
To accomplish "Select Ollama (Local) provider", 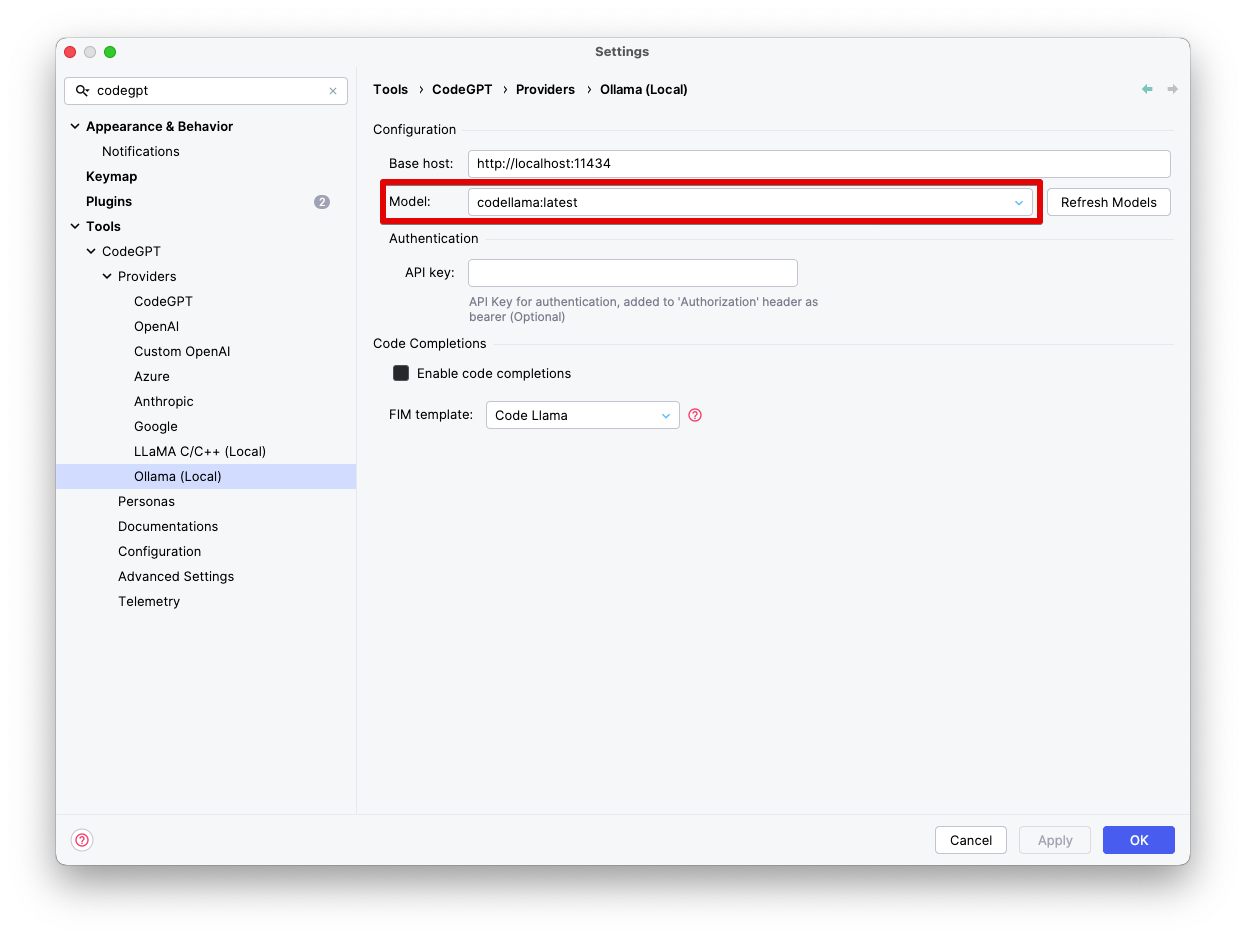I will coord(206,477).
